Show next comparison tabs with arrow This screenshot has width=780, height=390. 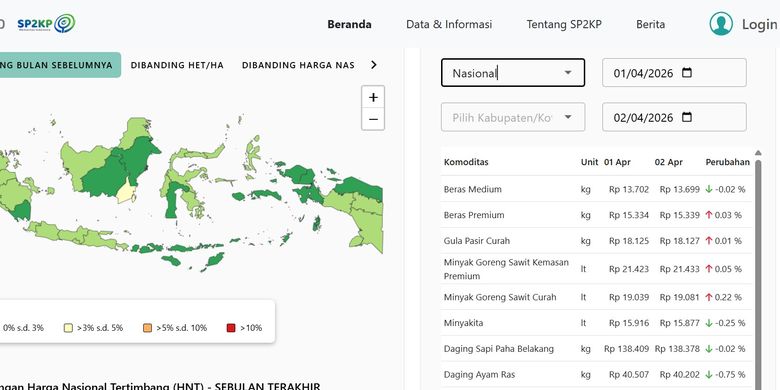(x=374, y=65)
